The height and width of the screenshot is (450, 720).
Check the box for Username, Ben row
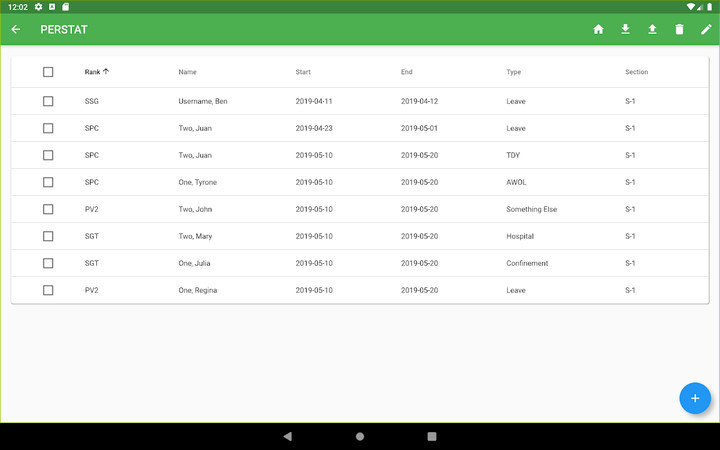point(48,101)
